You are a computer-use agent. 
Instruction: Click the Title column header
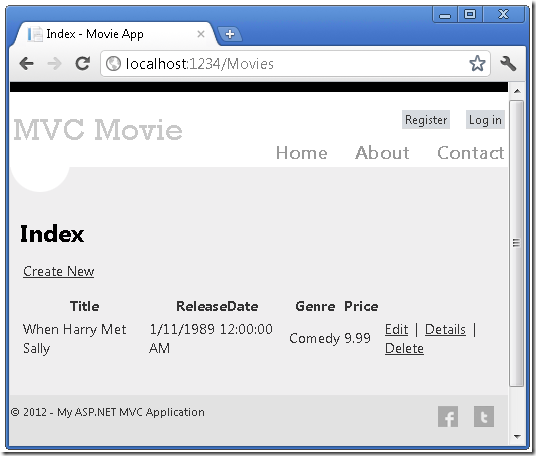point(85,306)
